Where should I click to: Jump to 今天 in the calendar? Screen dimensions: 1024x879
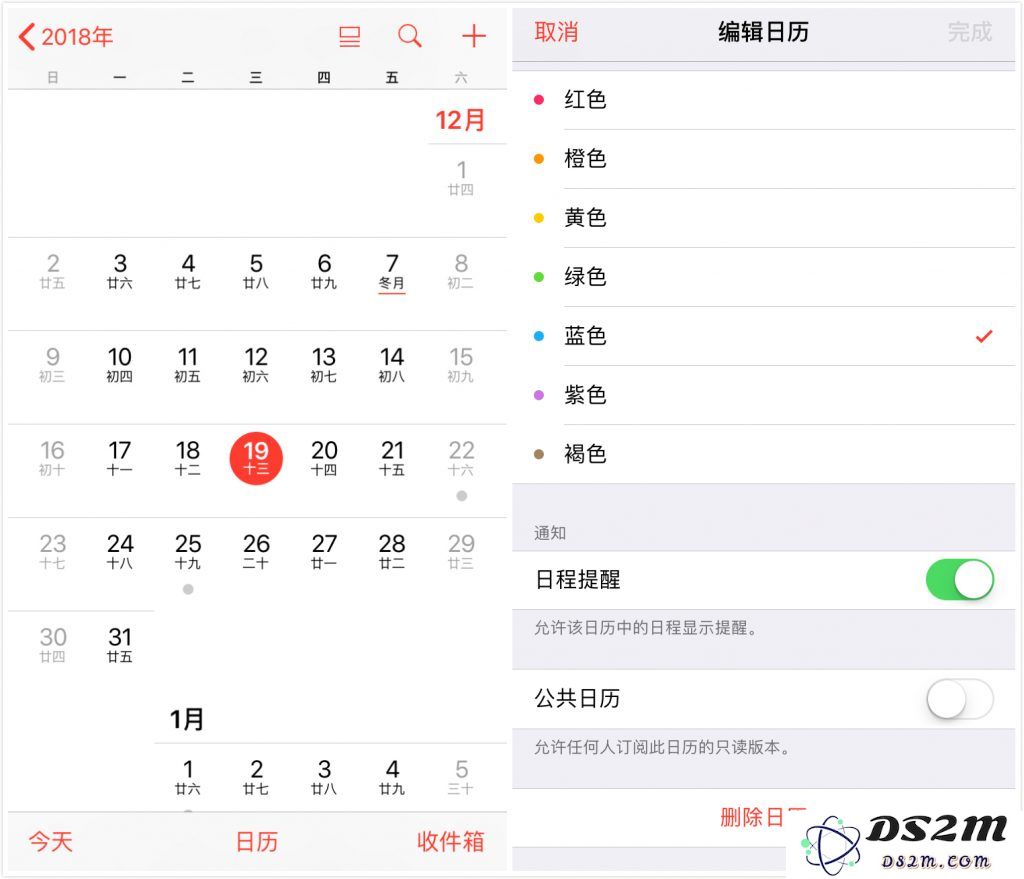tap(50, 841)
